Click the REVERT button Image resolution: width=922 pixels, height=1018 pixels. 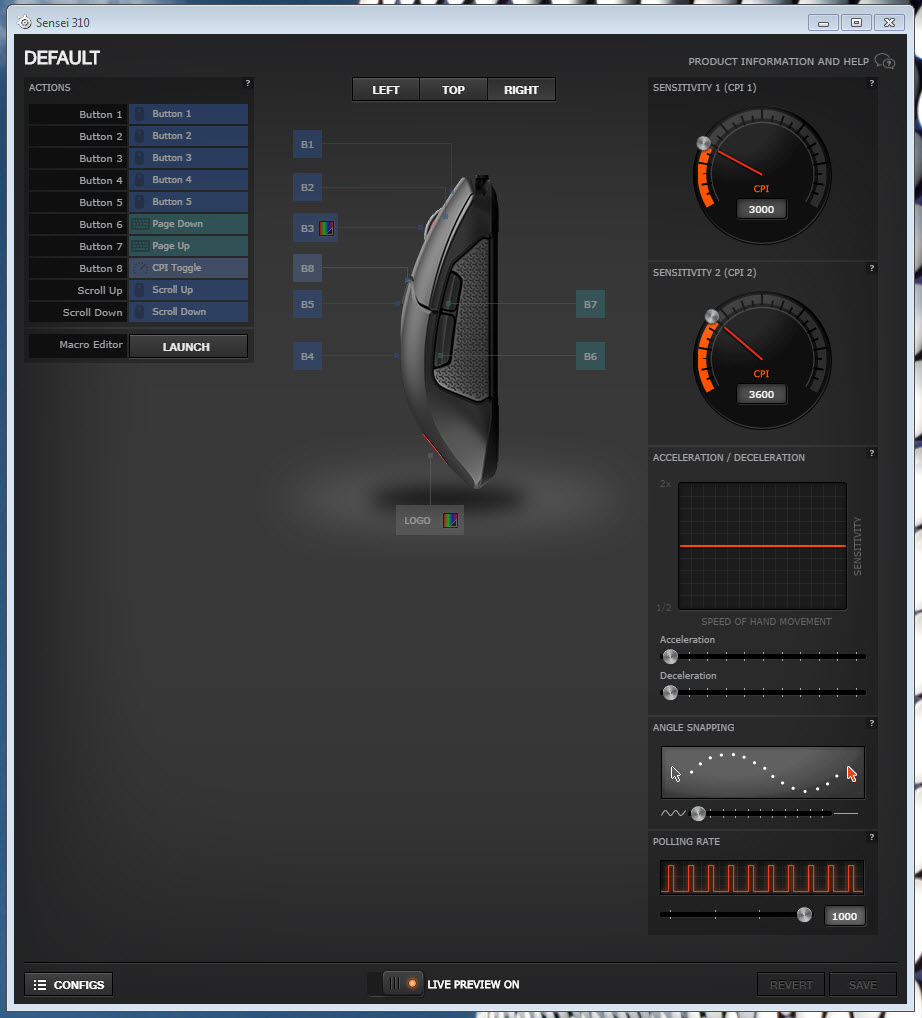[791, 985]
